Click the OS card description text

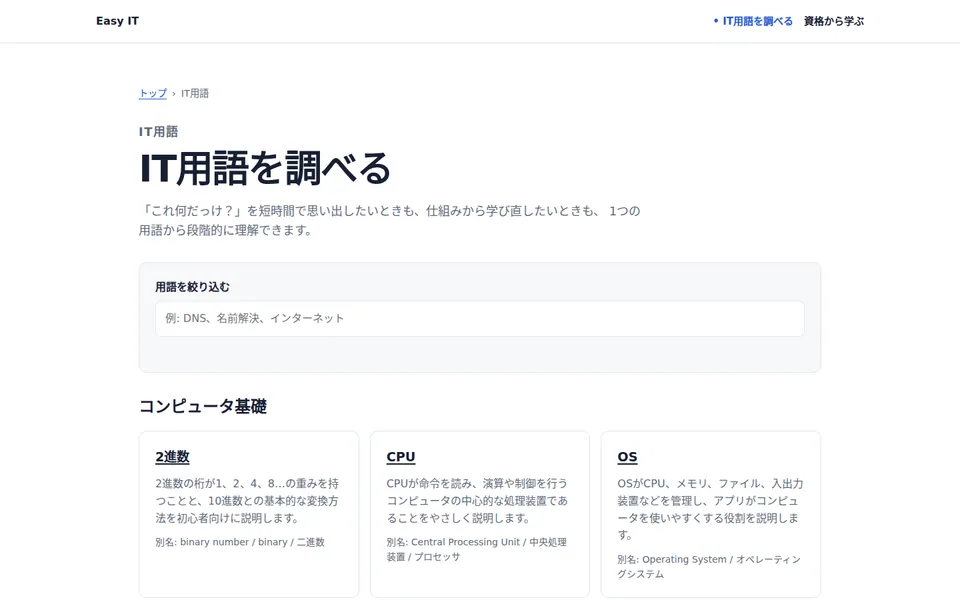pos(710,509)
